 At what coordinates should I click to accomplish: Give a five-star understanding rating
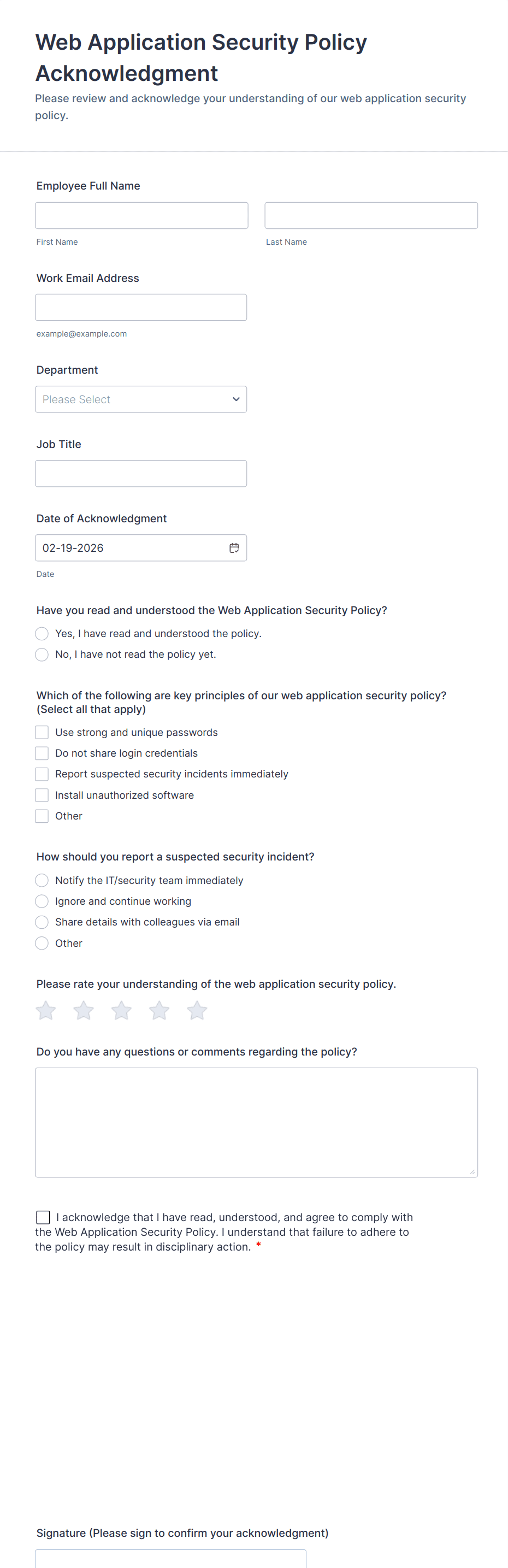(197, 1010)
